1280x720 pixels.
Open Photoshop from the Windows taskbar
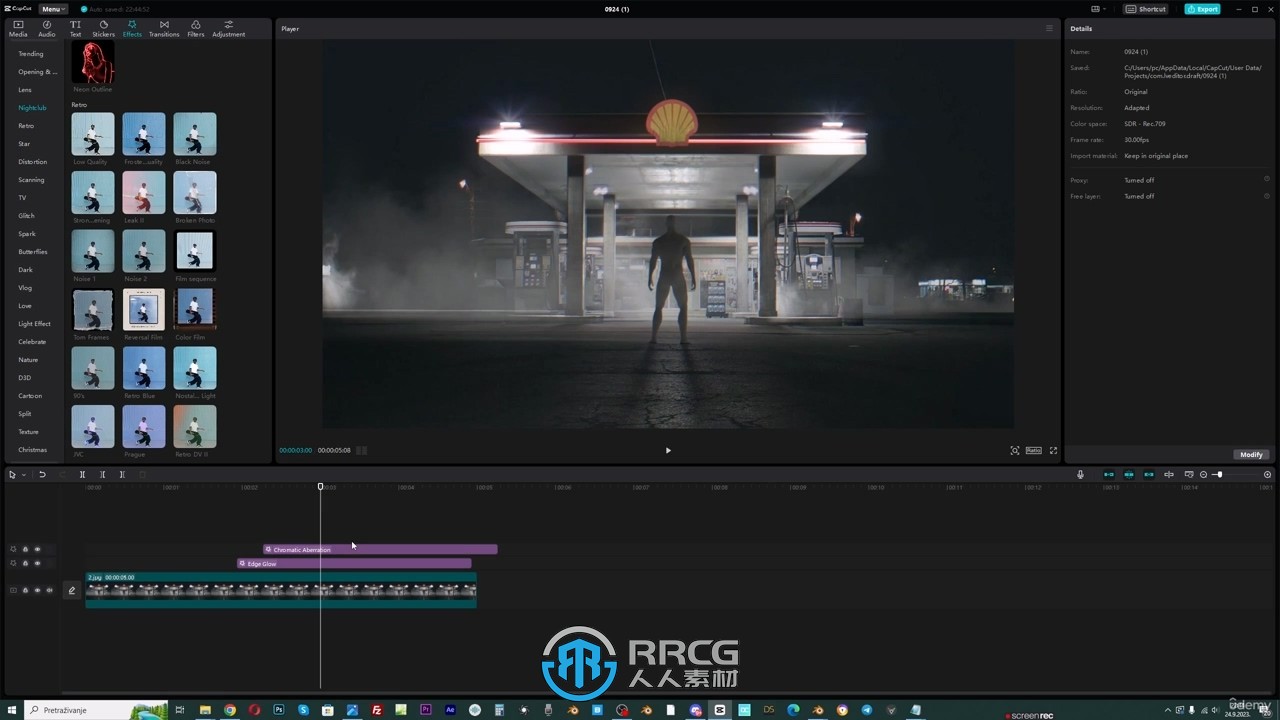pyautogui.click(x=279, y=710)
